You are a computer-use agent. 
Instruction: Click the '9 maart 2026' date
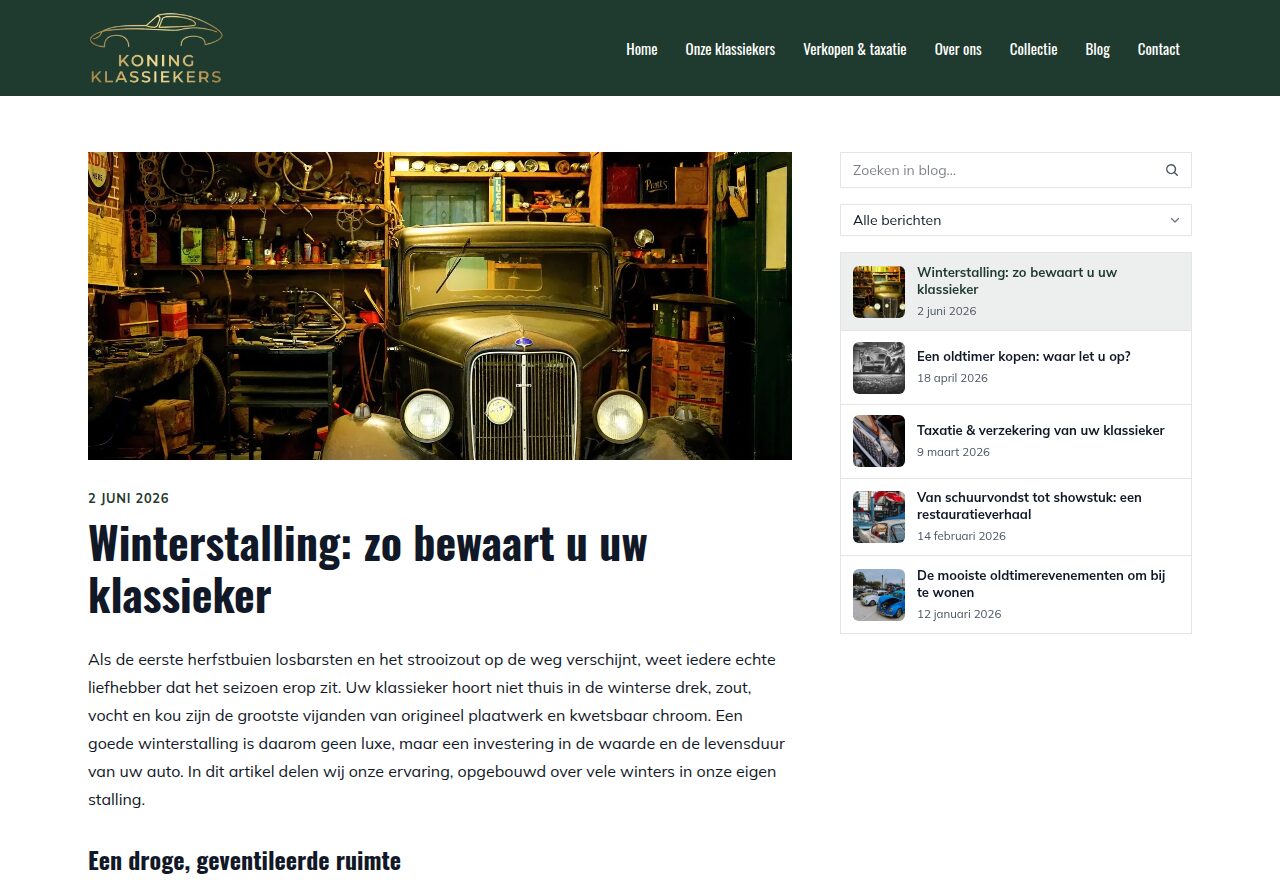coord(953,452)
